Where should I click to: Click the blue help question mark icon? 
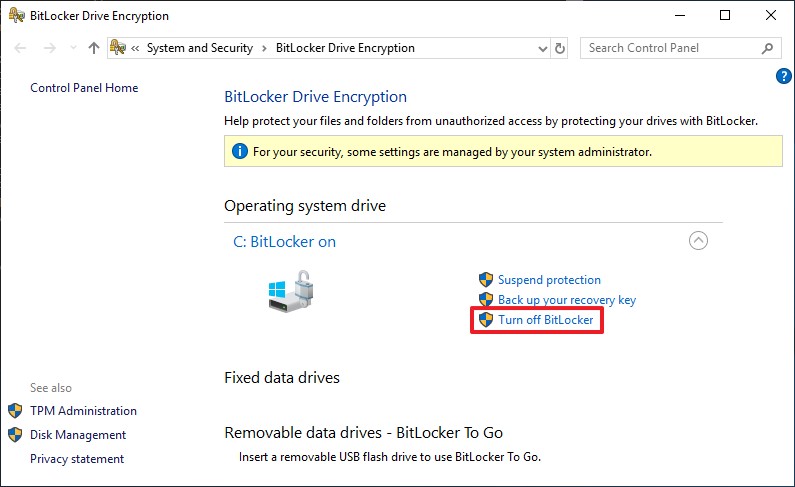click(783, 76)
